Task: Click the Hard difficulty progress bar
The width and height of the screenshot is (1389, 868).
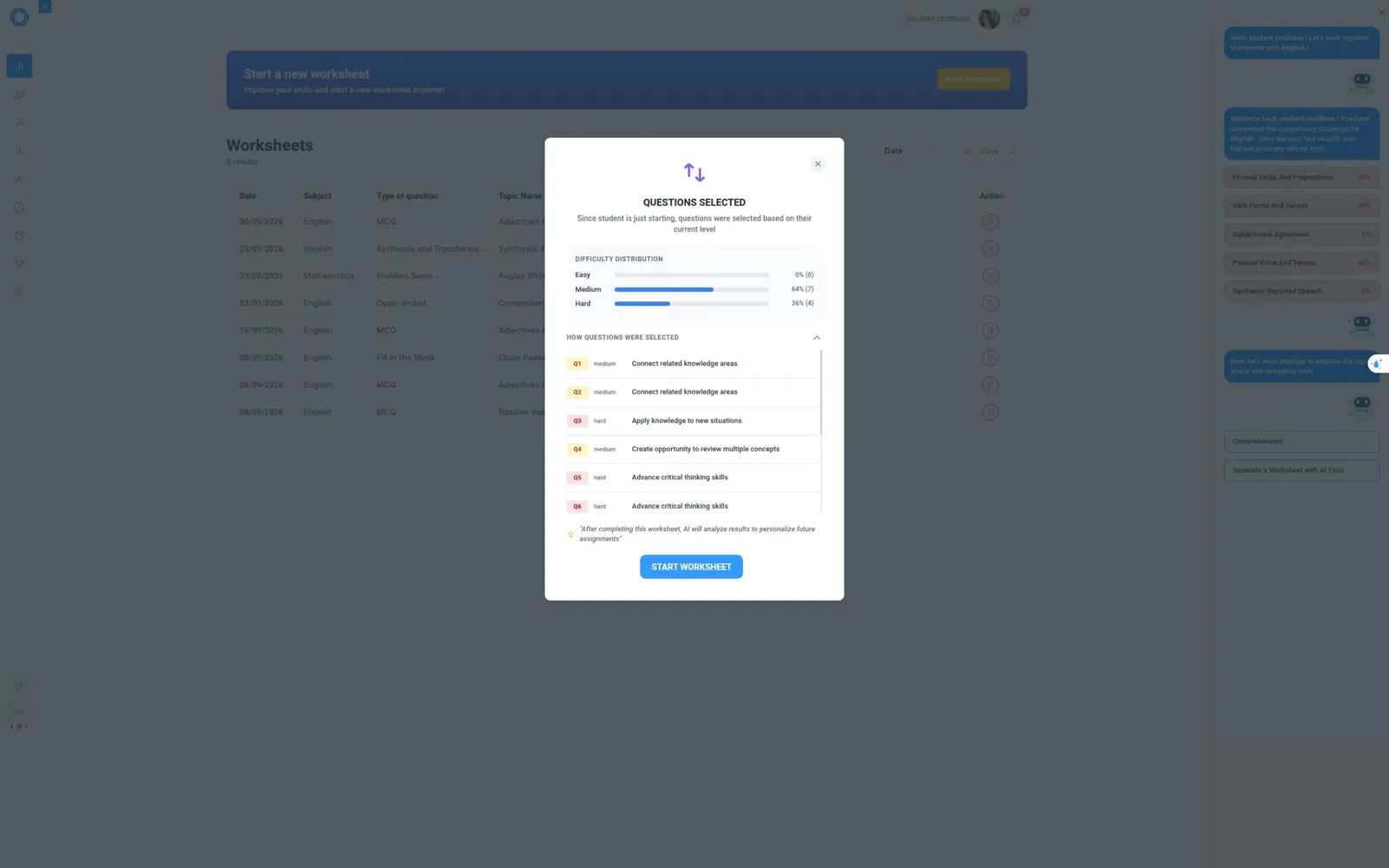Action: click(x=691, y=304)
